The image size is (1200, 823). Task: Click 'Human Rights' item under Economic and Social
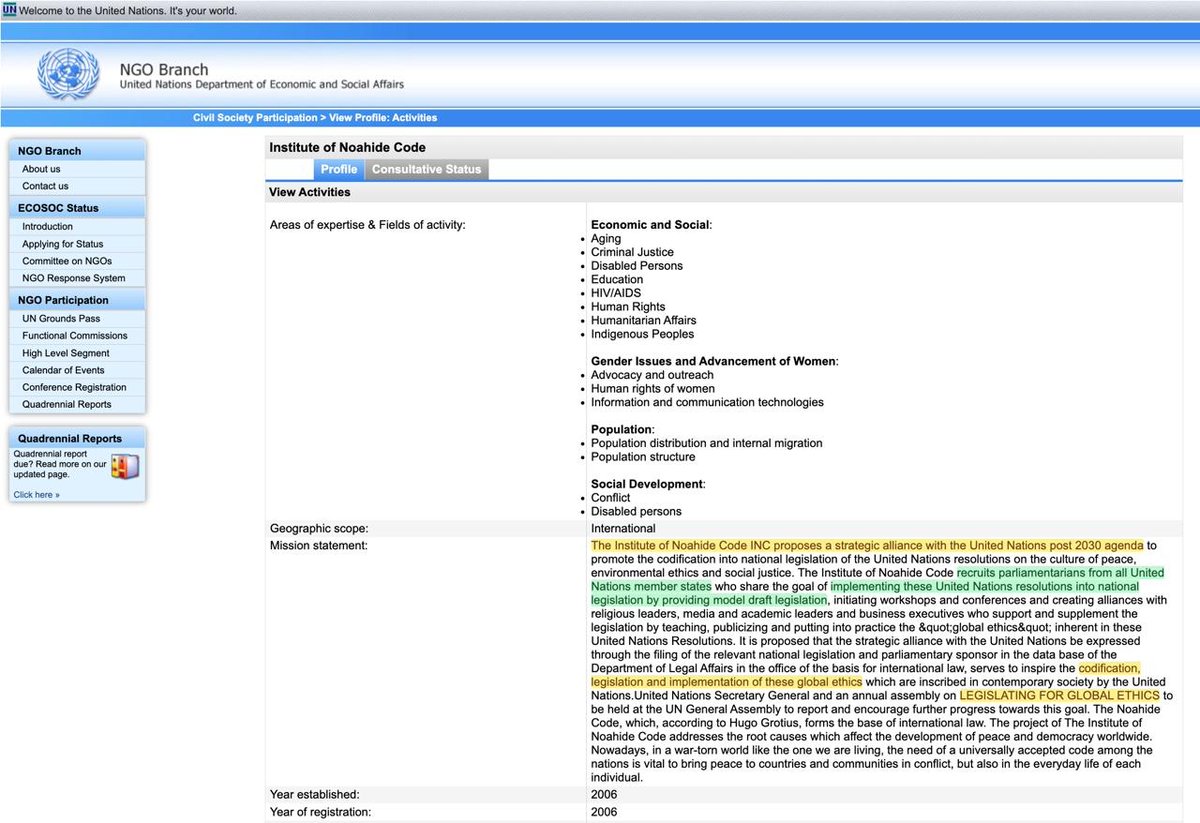[x=628, y=307]
